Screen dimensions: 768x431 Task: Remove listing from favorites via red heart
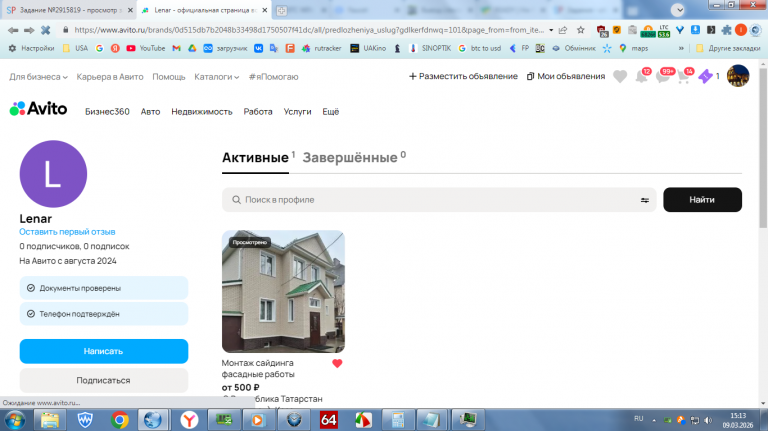[337, 363]
